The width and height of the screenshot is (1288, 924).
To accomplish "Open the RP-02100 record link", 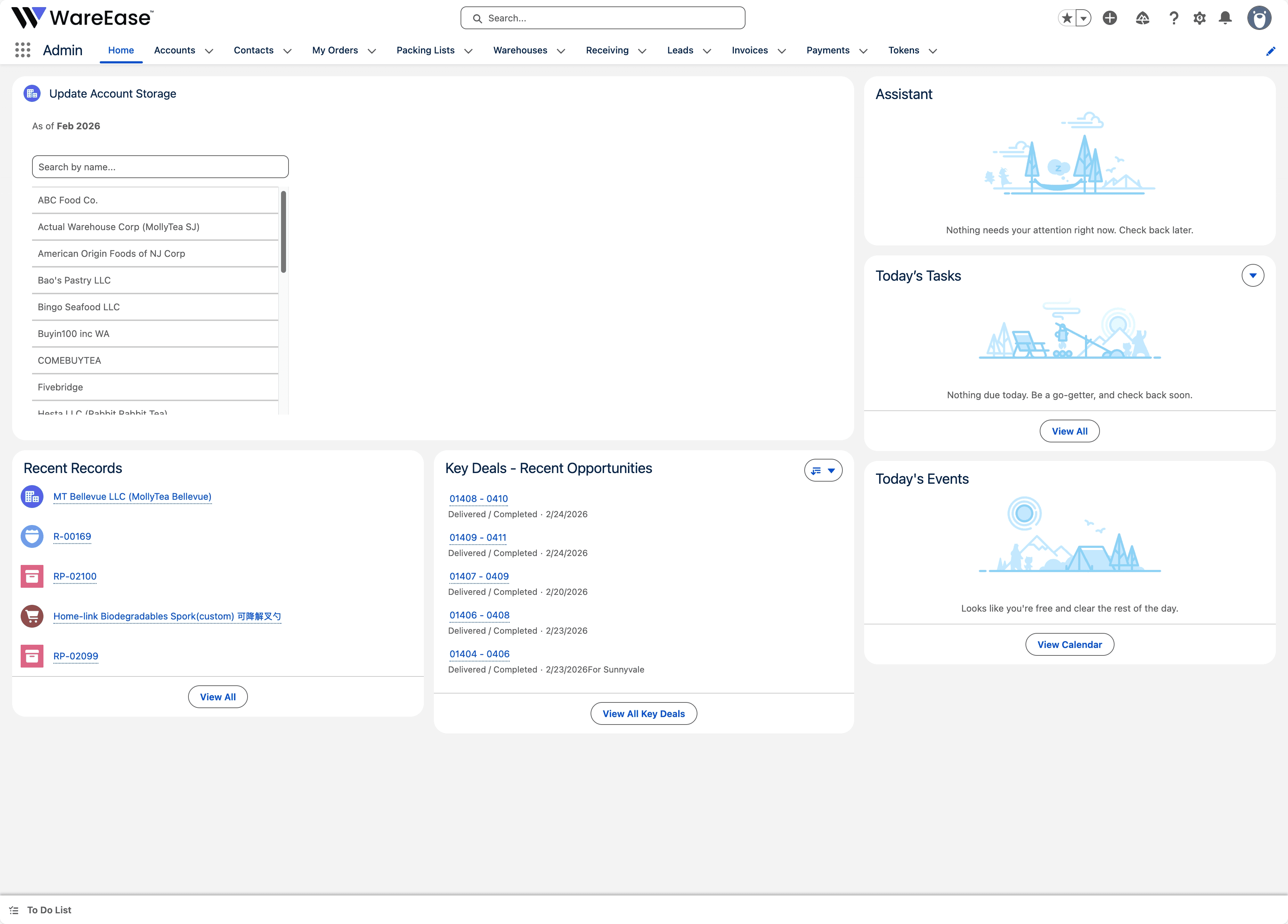I will 75,576.
